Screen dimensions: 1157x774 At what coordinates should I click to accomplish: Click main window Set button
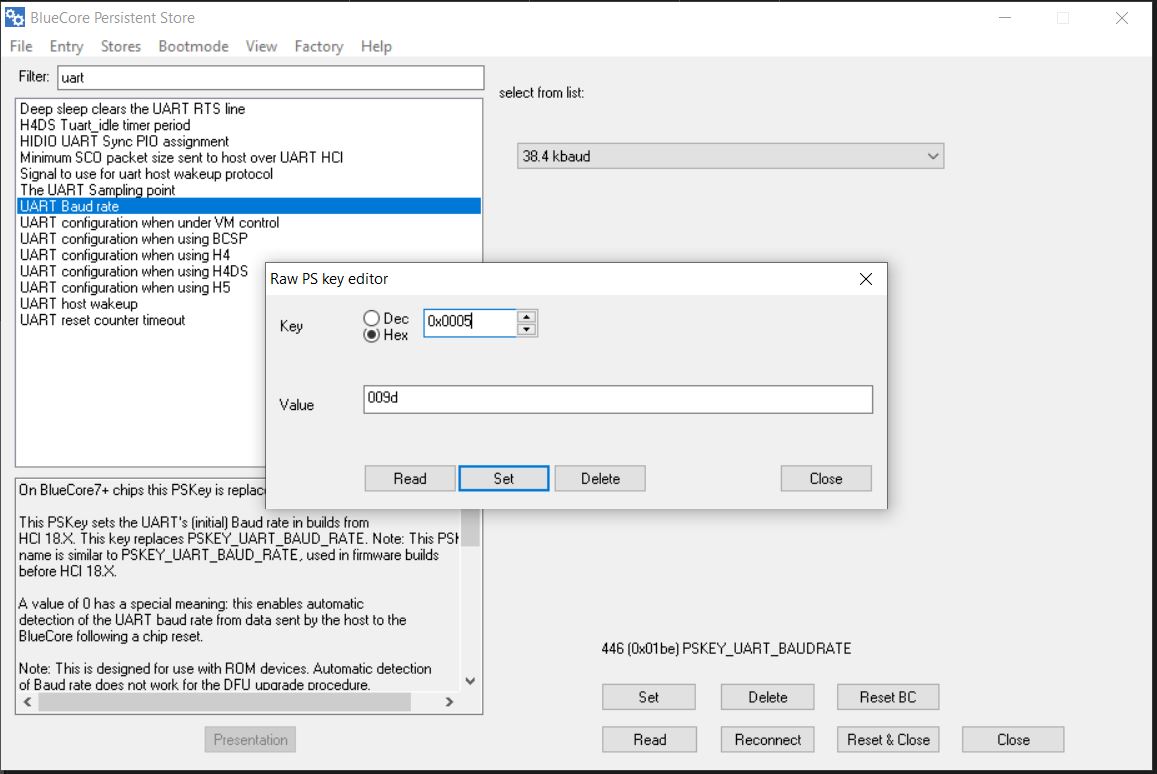(x=649, y=697)
